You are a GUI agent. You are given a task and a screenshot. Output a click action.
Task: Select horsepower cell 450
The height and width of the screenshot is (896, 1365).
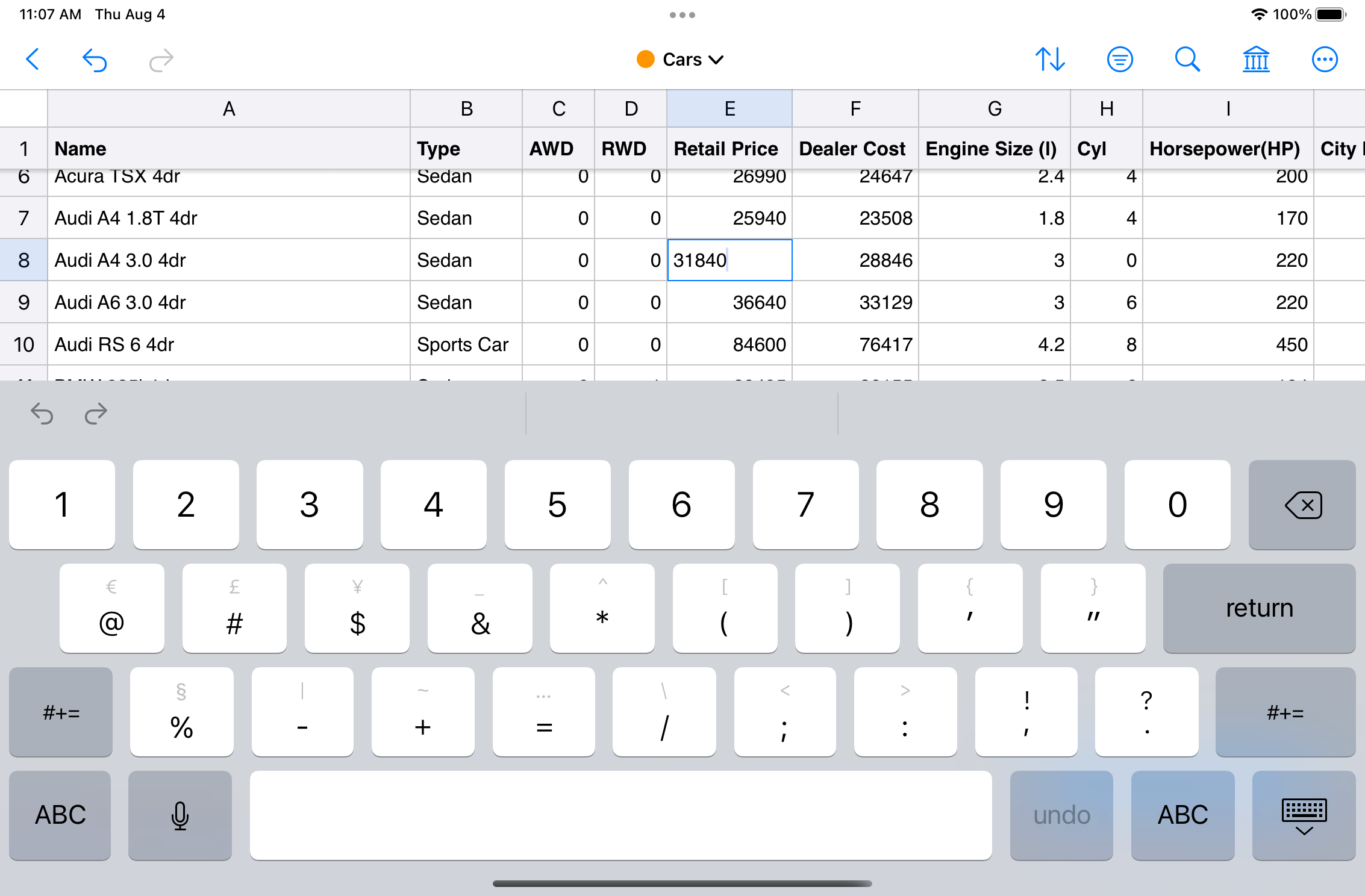click(1228, 344)
